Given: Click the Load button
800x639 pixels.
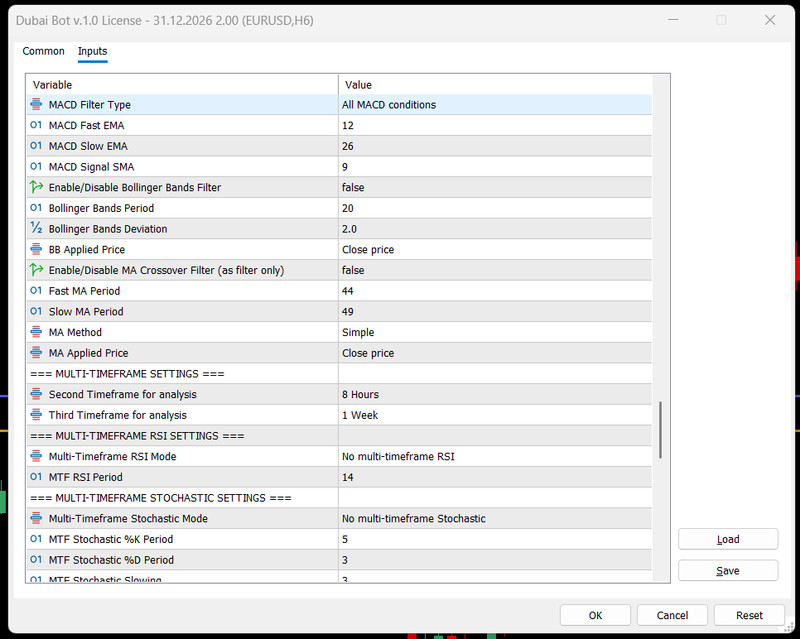Looking at the screenshot, I should pyautogui.click(x=728, y=539).
